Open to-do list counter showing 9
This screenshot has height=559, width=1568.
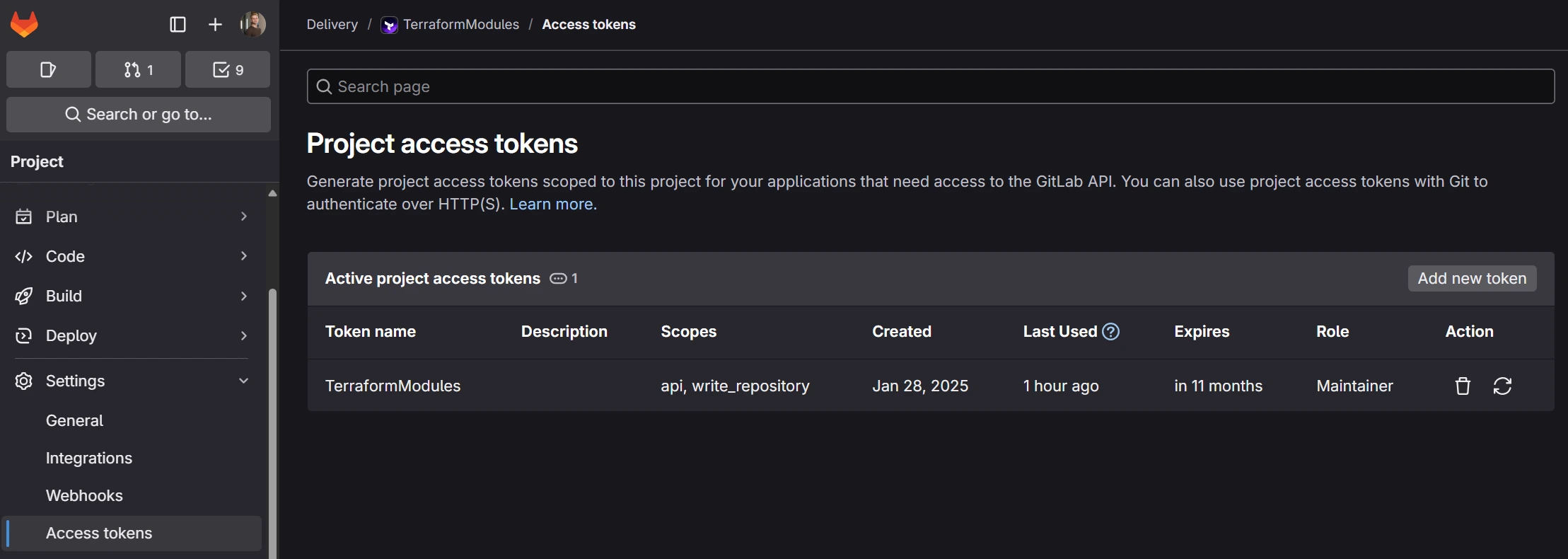[x=228, y=69]
